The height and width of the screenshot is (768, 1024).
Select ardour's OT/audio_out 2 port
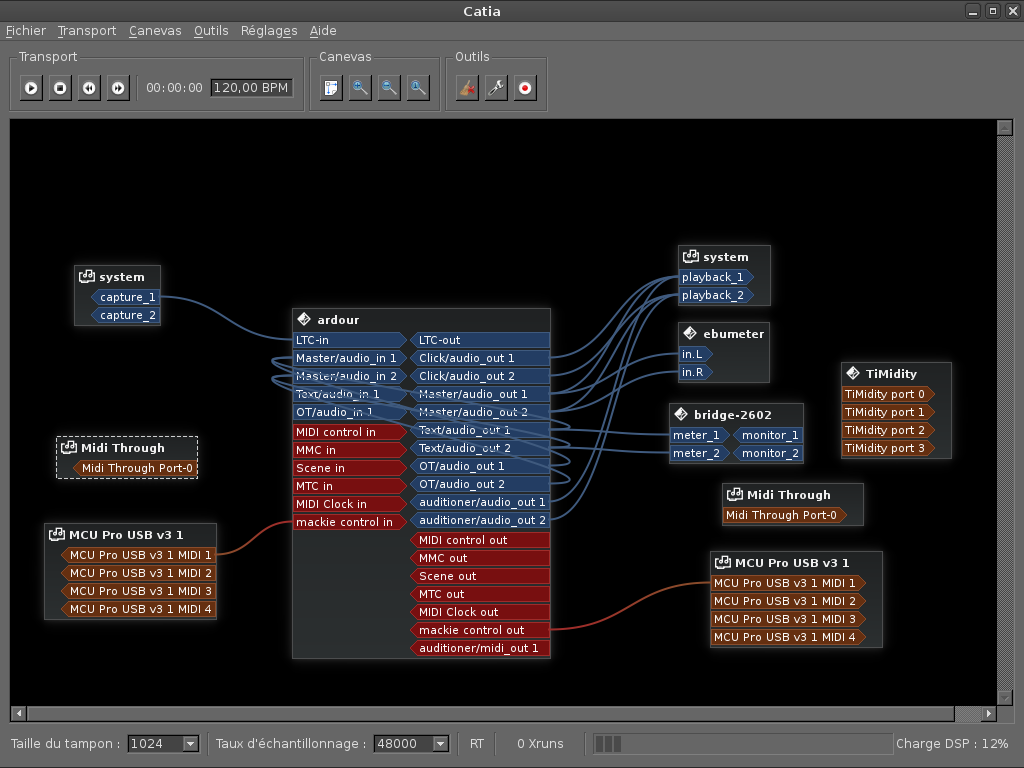(480, 484)
